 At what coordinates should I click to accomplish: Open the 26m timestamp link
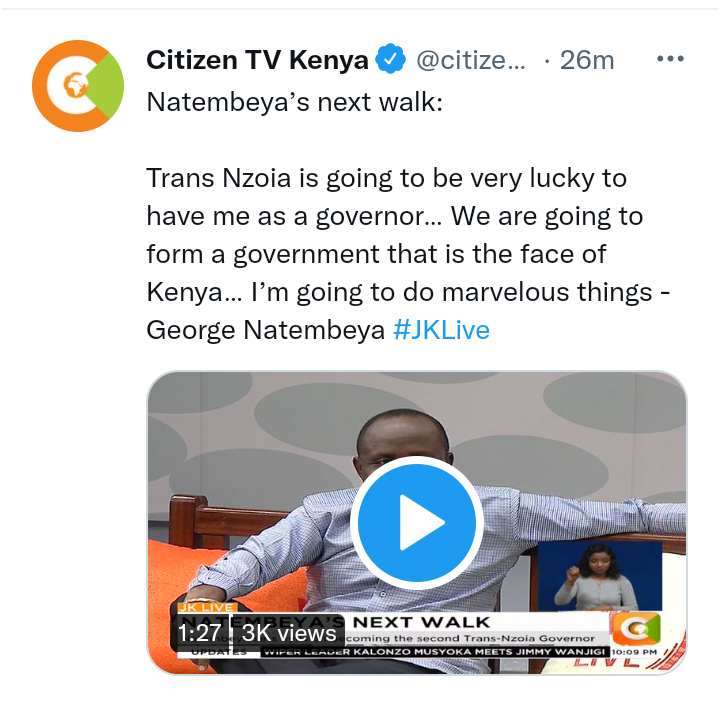tap(587, 60)
